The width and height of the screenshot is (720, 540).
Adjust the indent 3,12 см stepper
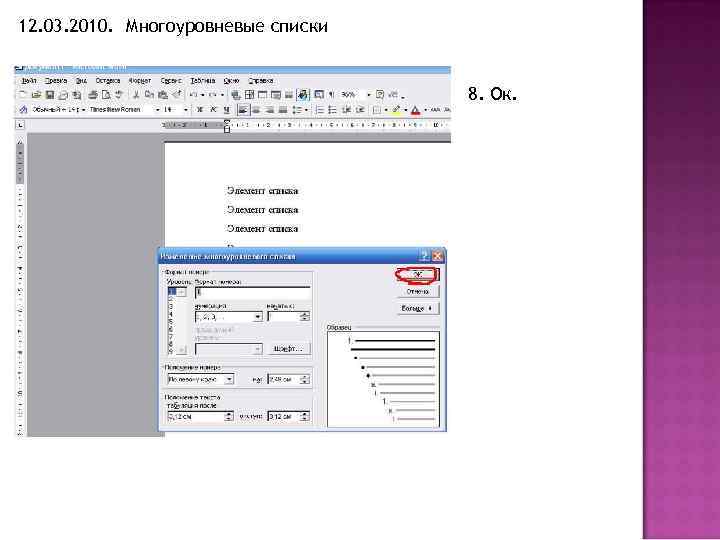pos(304,416)
